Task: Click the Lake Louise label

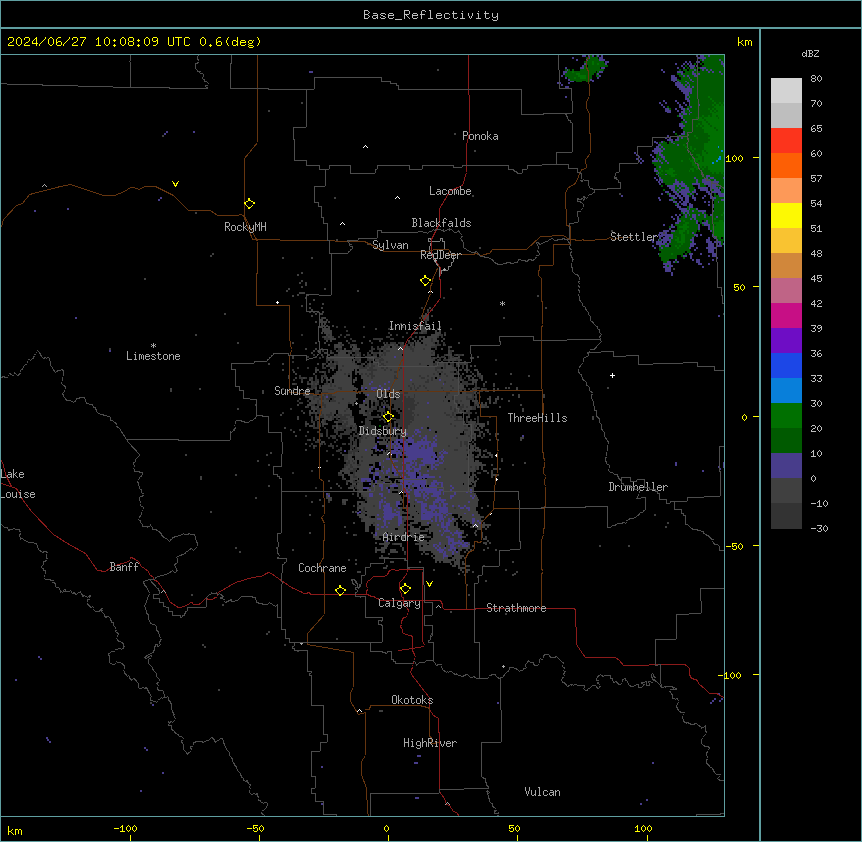Action: click(18, 484)
